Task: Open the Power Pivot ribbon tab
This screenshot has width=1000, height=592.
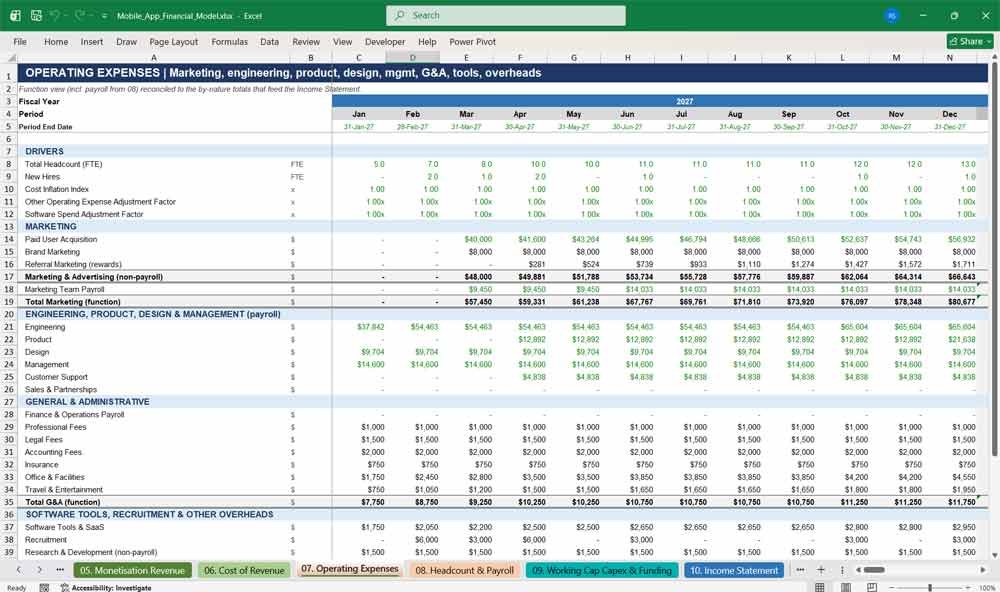Action: 472,41
